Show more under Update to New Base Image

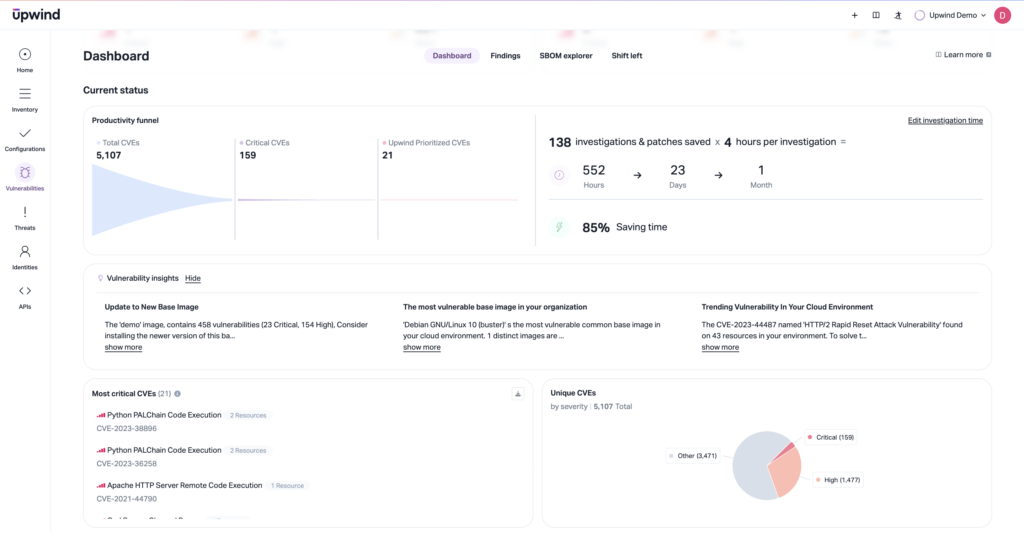pyautogui.click(x=123, y=347)
